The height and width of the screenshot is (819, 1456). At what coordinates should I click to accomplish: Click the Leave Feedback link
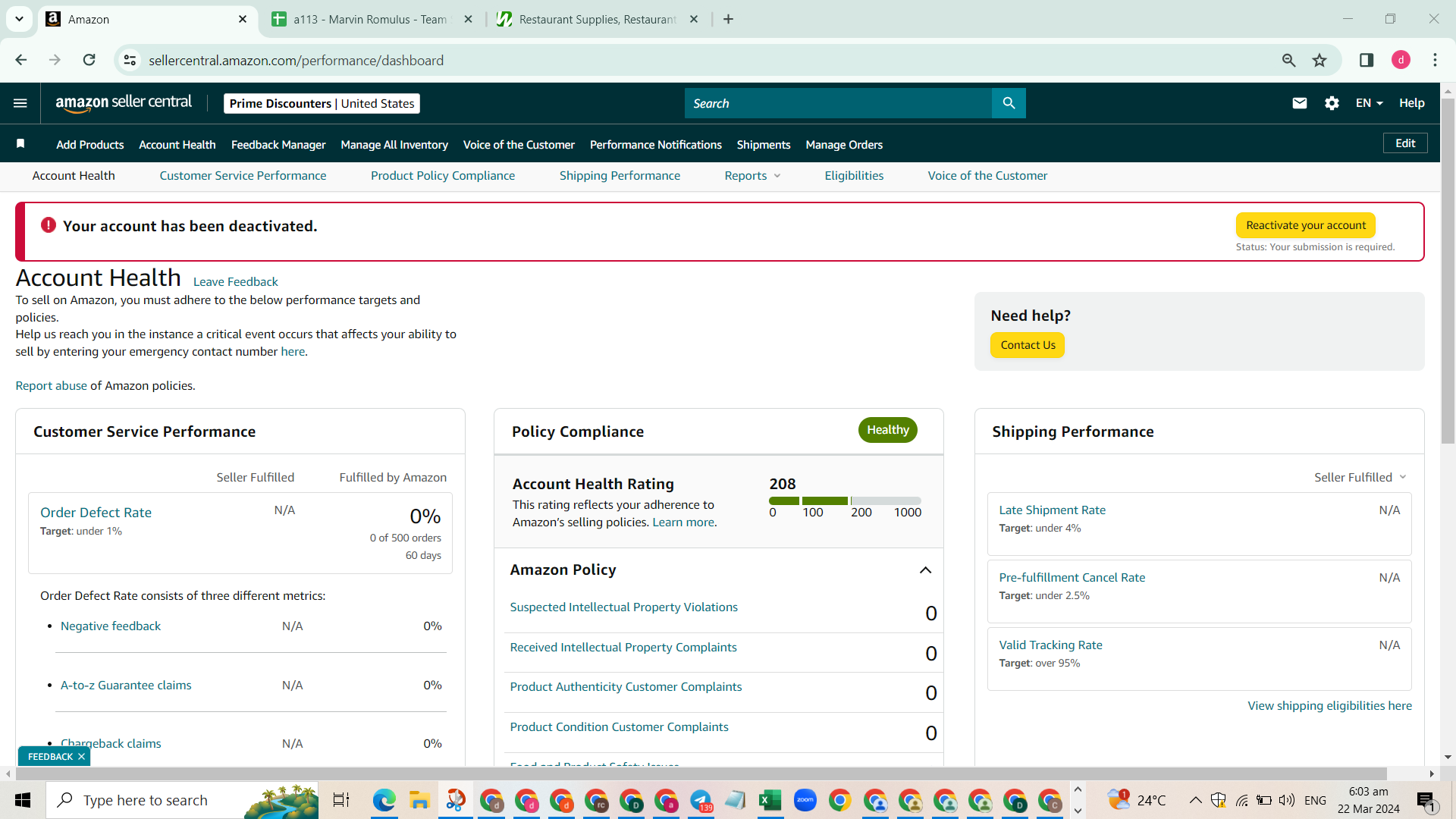pos(236,282)
